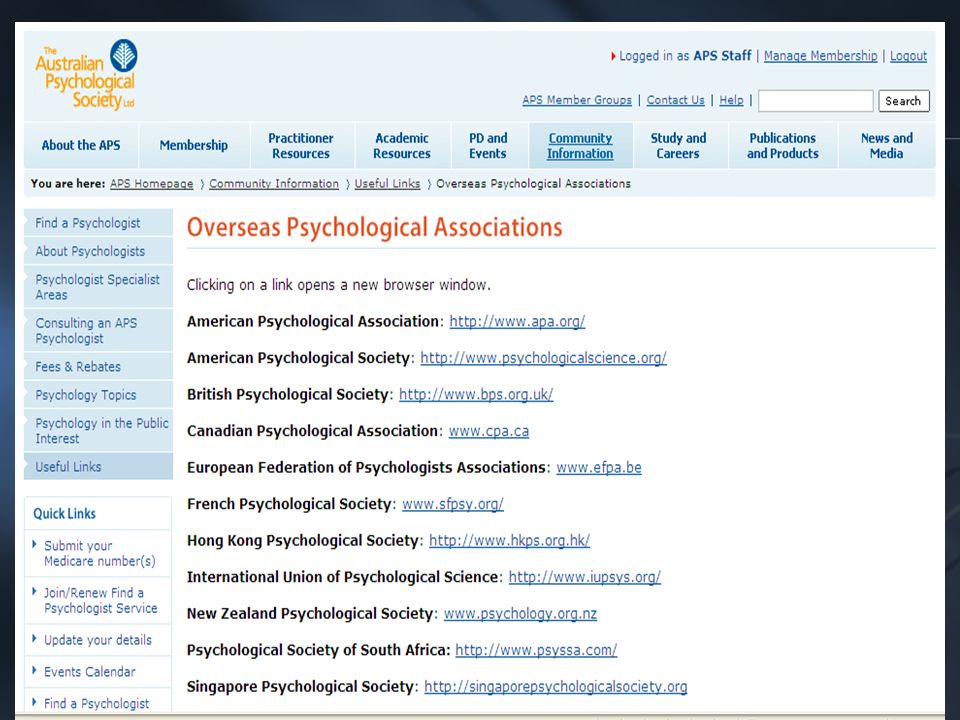Click 'European Federation of Psychologists Associations' label
960x720 pixels.
366,467
